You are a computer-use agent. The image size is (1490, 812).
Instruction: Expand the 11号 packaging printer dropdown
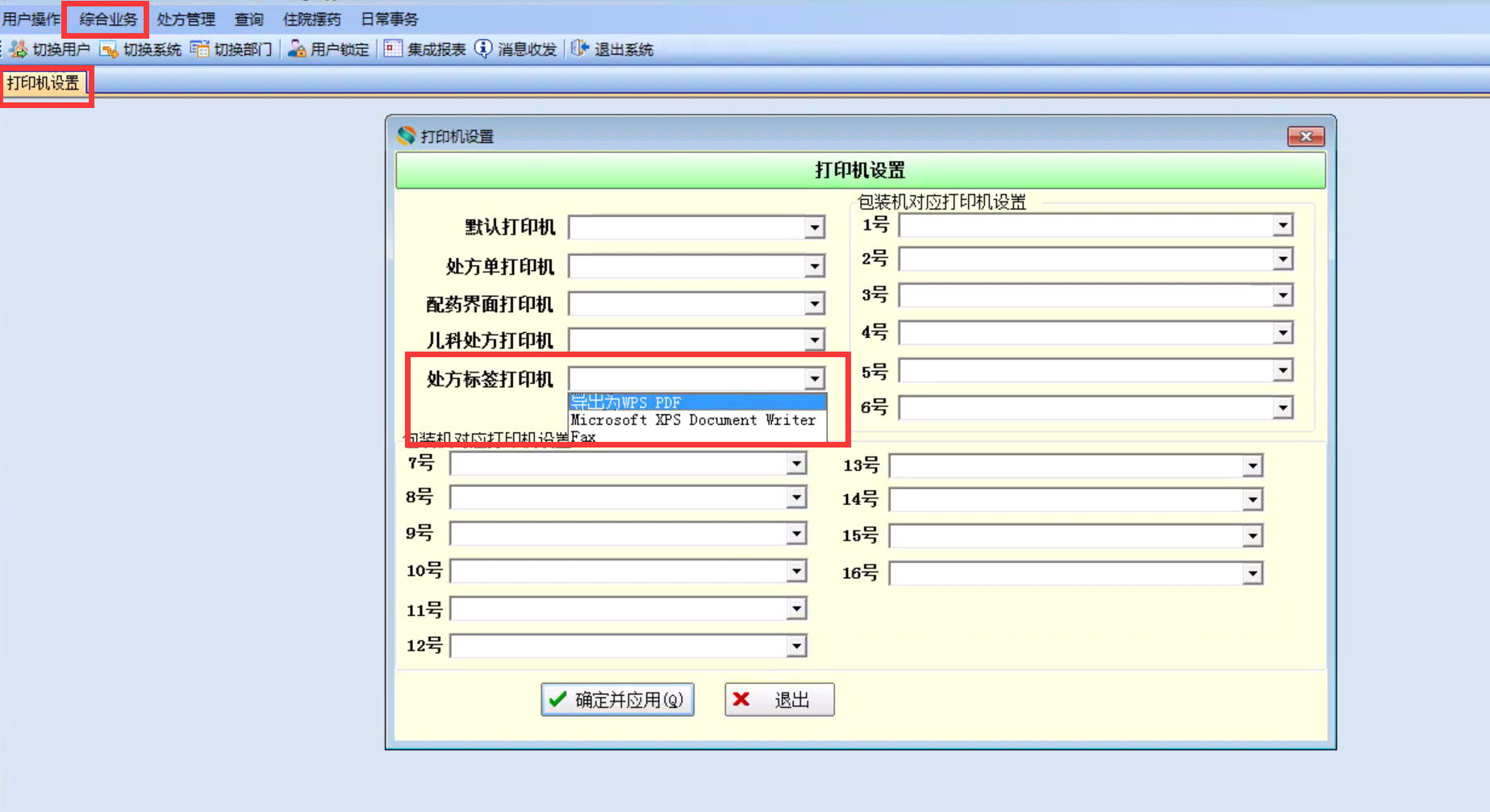[x=796, y=609]
